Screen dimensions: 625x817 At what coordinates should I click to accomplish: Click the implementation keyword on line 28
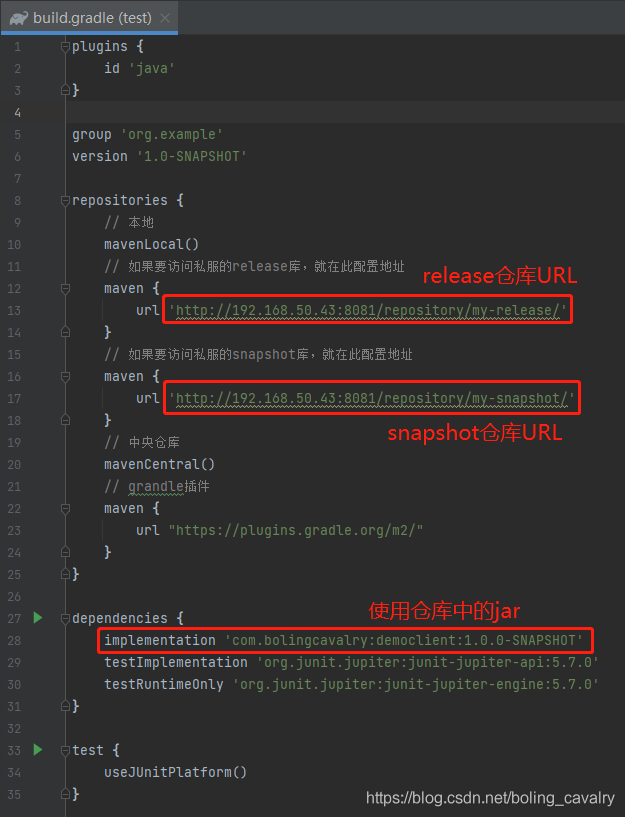point(159,640)
